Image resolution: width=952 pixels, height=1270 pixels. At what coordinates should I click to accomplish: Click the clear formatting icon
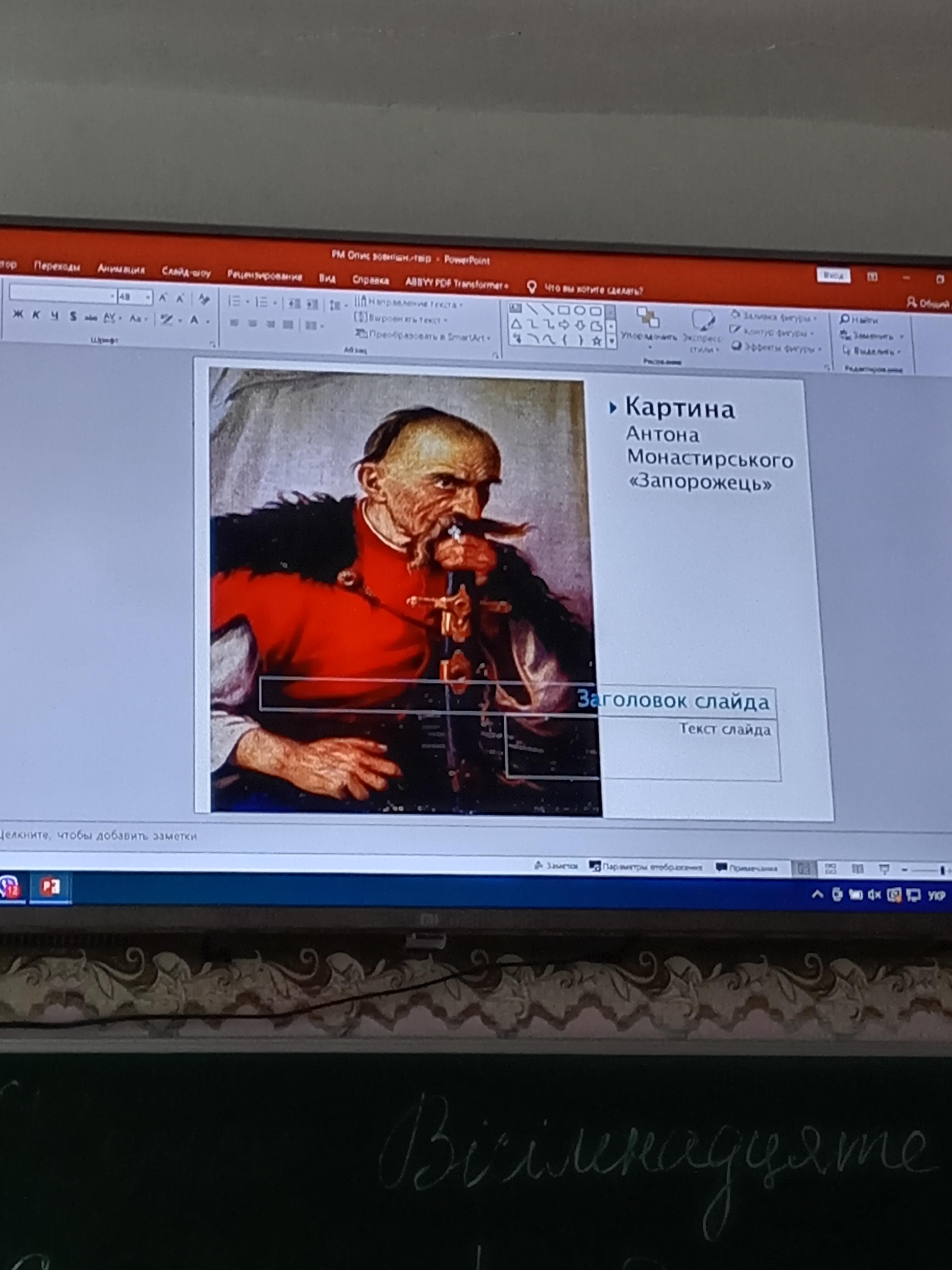pyautogui.click(x=204, y=299)
